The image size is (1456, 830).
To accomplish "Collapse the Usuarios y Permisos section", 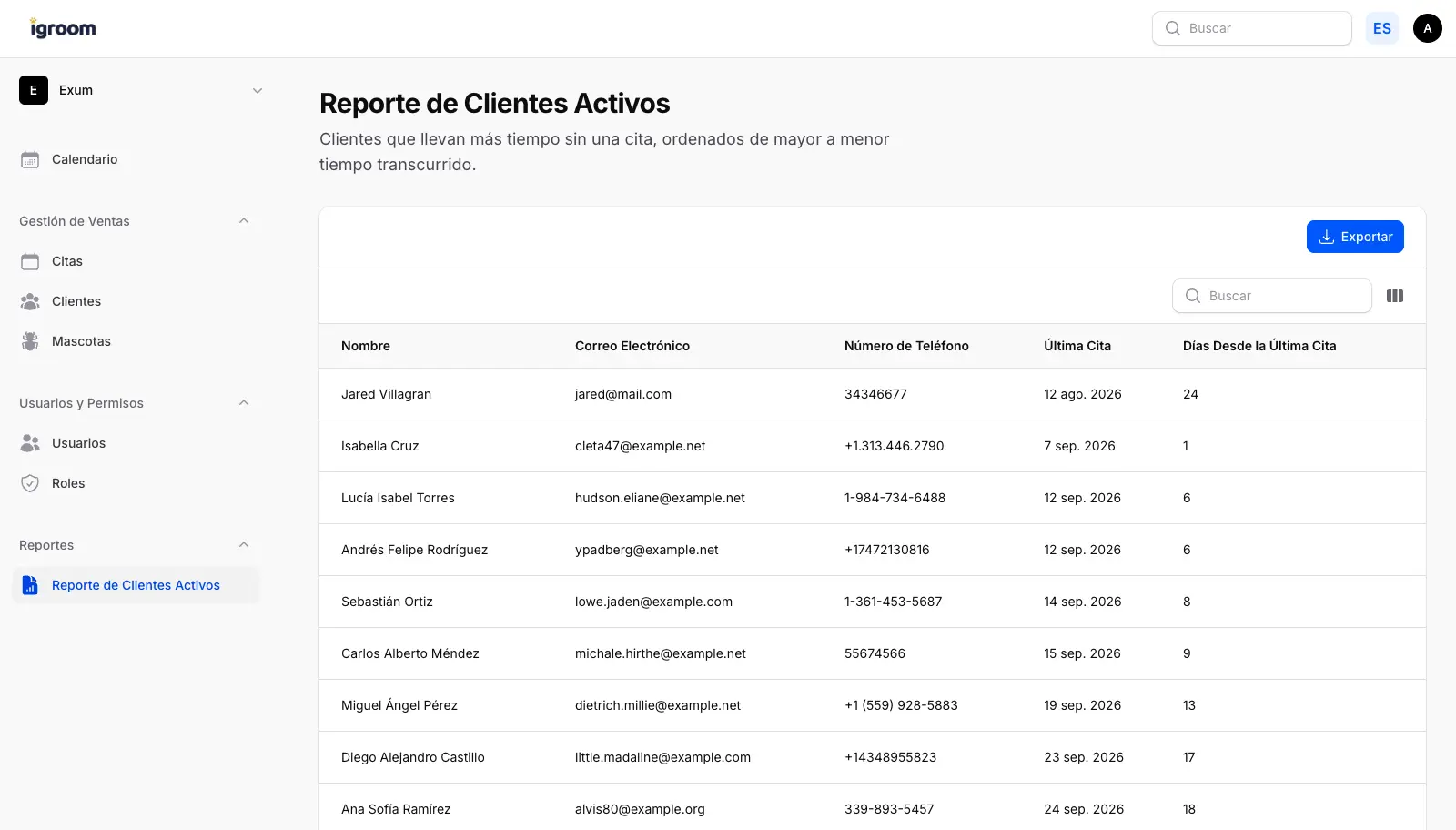I will pos(244,403).
